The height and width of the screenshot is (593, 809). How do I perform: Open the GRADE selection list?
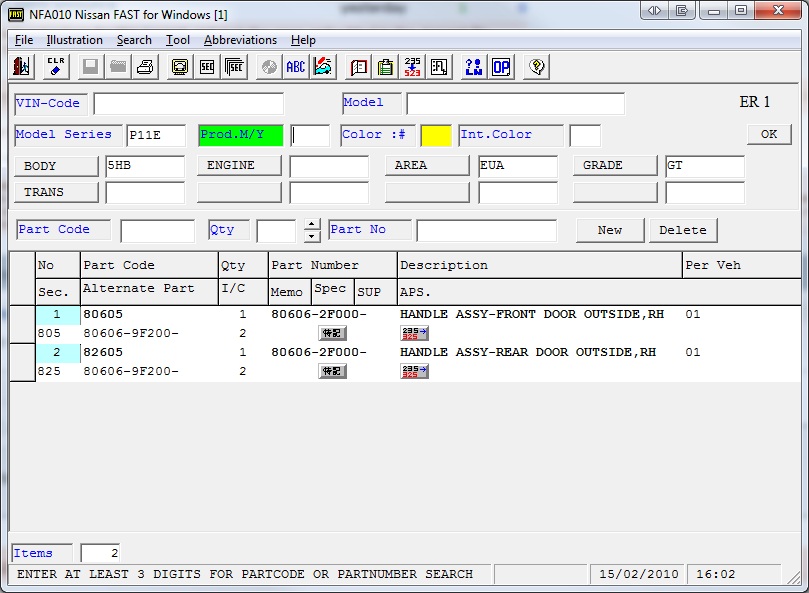coord(614,166)
